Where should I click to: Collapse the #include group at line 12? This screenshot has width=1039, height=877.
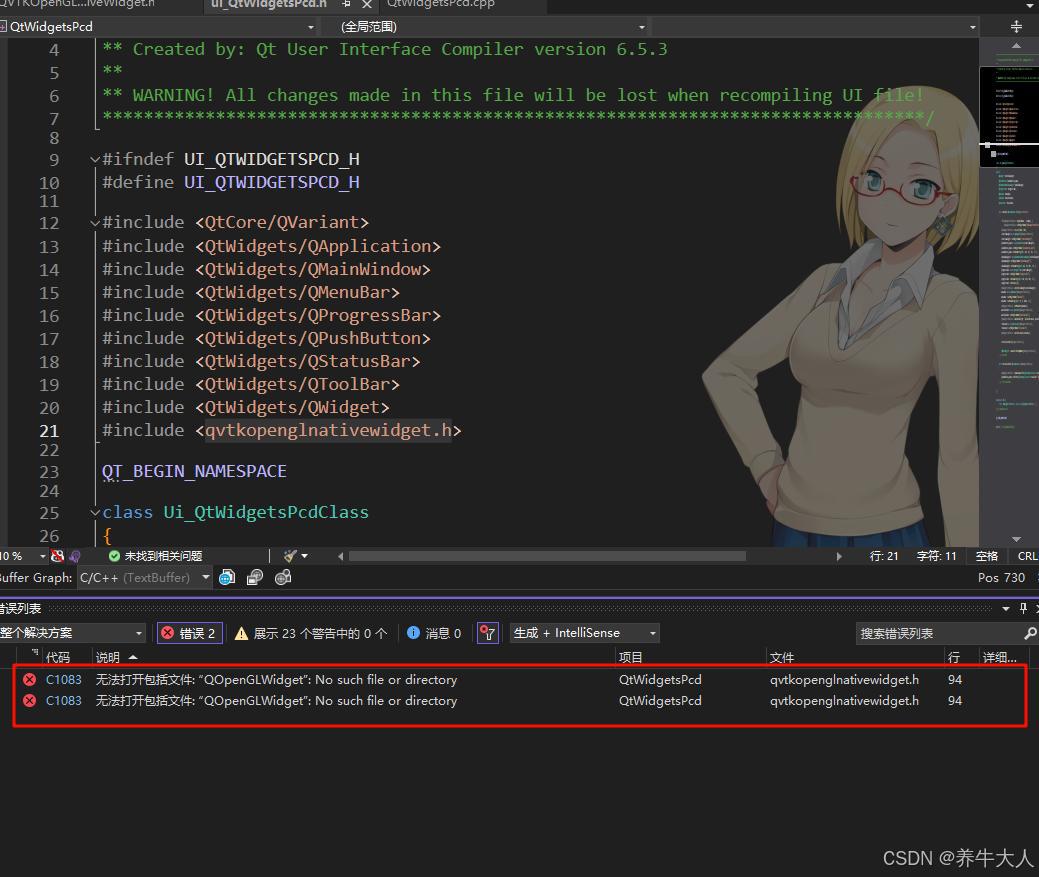pyautogui.click(x=95, y=223)
